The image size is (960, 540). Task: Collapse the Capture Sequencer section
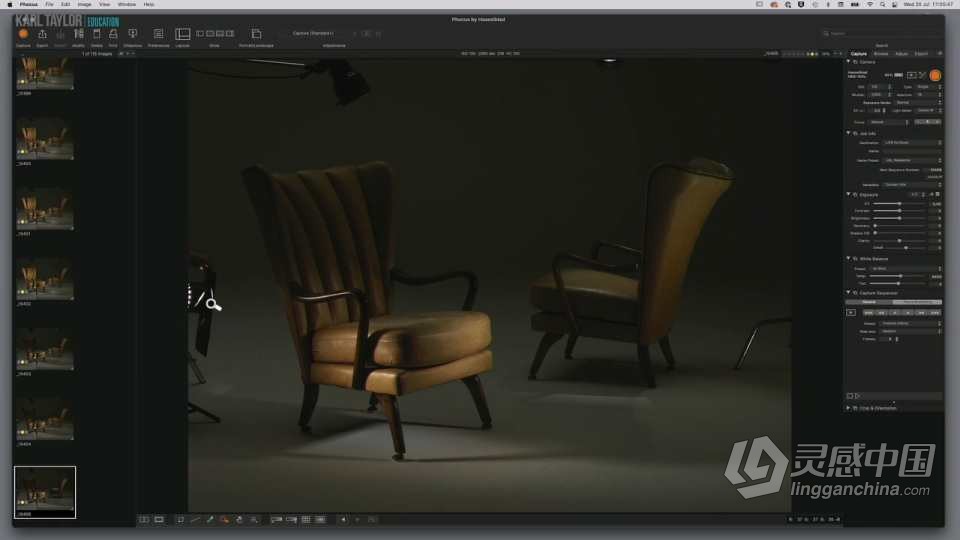[849, 293]
